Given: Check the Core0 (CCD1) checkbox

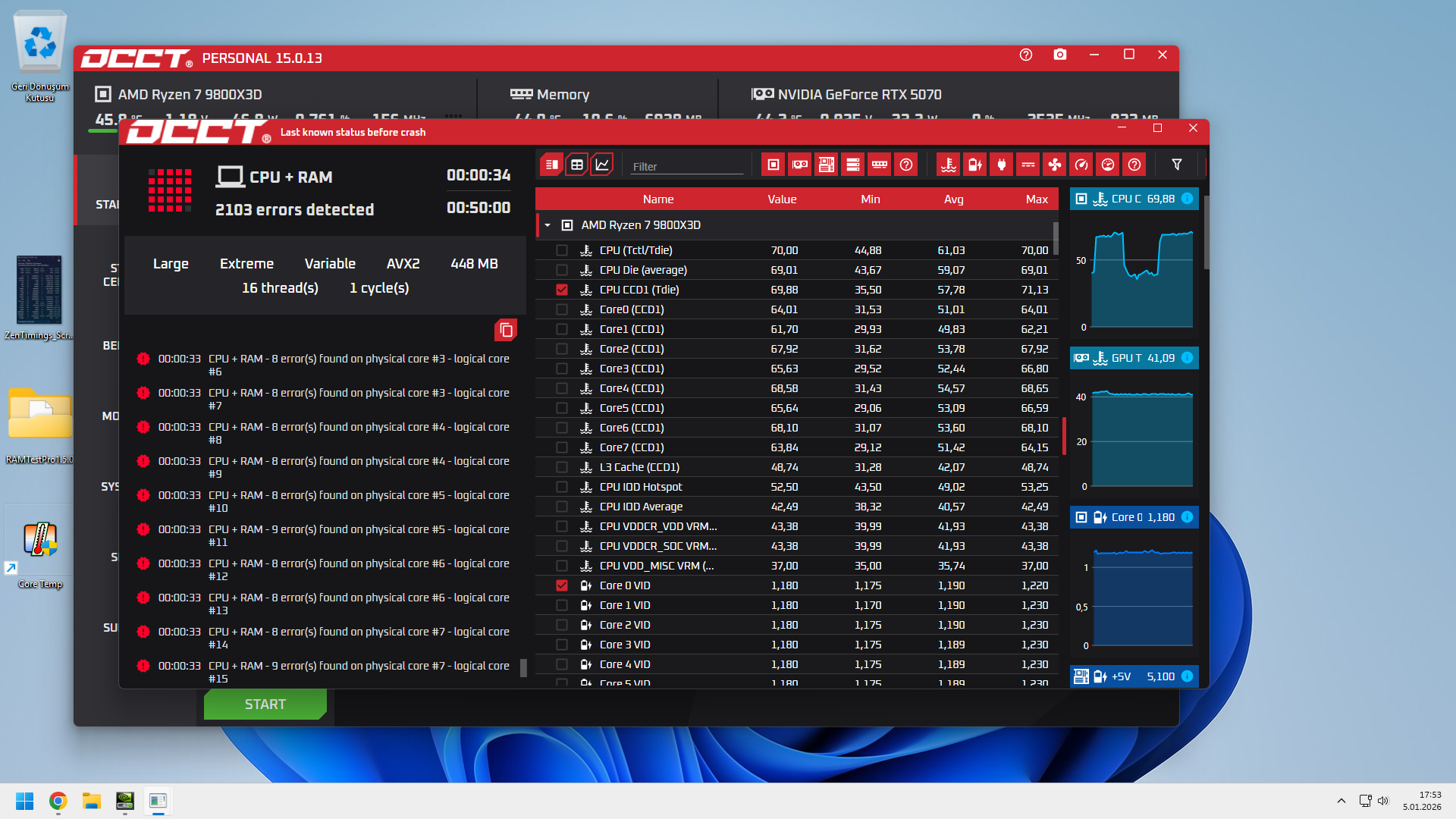Looking at the screenshot, I should click(562, 309).
